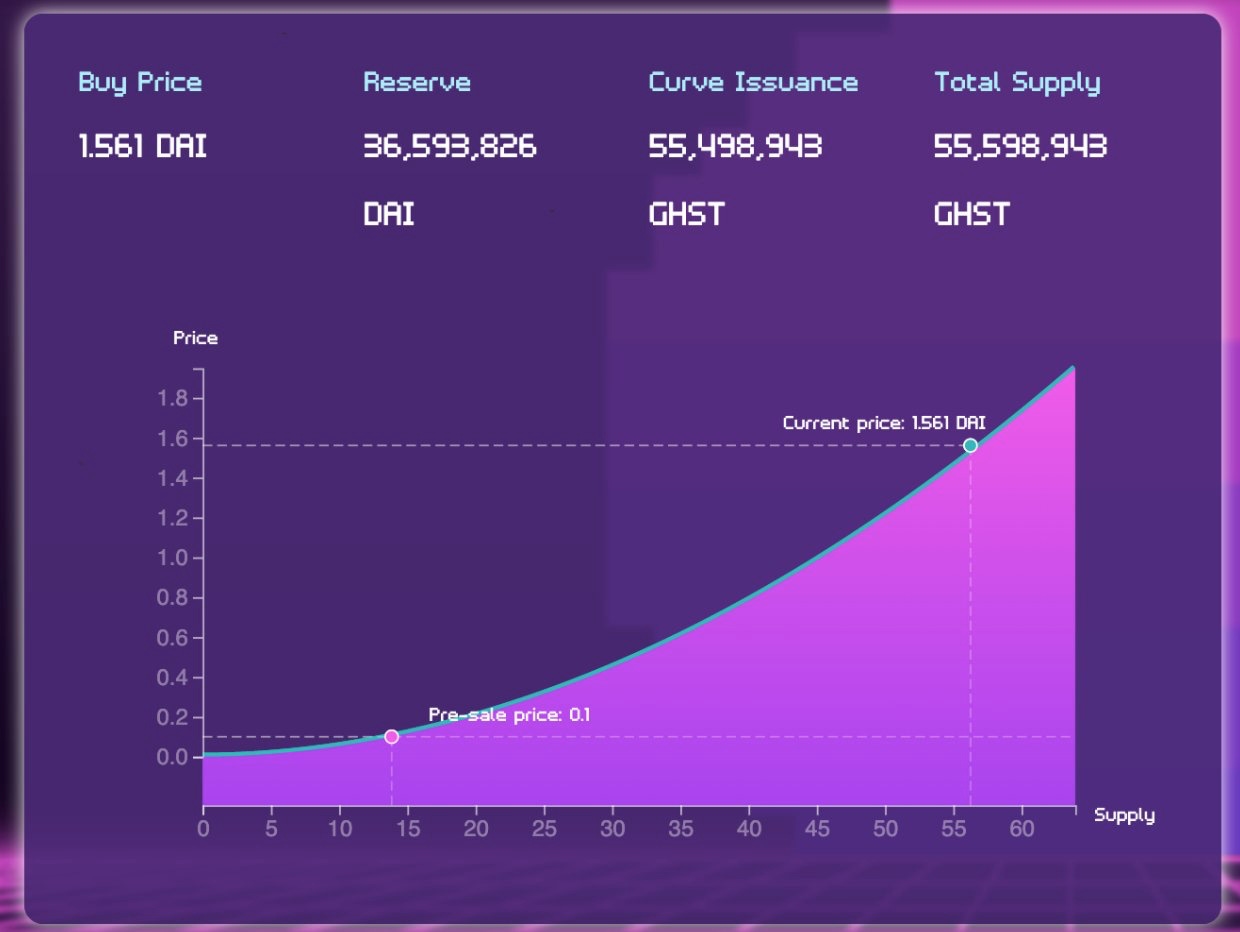Click the 1.0 tick on price axis
The width and height of the screenshot is (1240, 932).
click(173, 558)
